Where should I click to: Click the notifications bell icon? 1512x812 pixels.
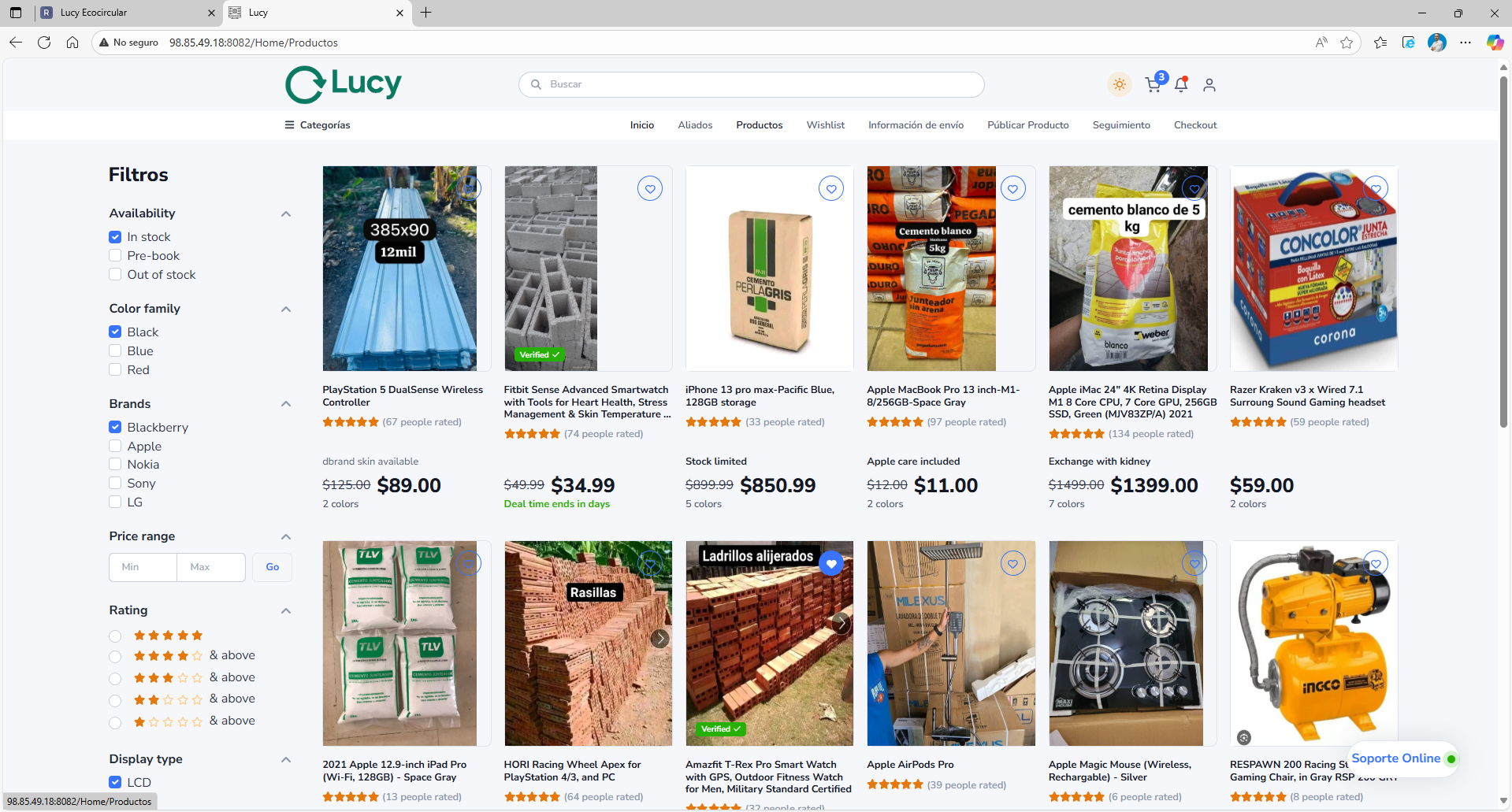[1181, 85]
